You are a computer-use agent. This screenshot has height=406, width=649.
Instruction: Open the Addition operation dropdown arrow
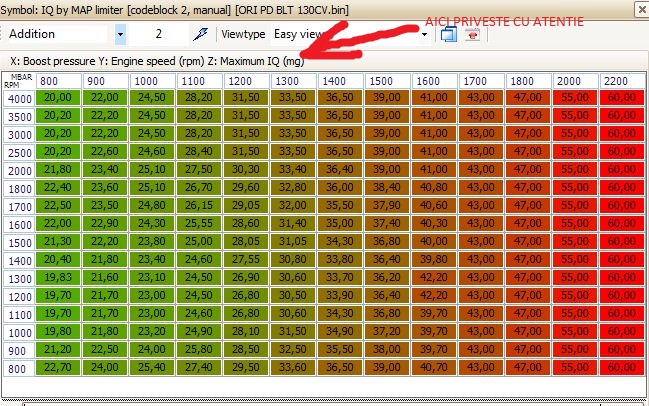click(x=120, y=34)
